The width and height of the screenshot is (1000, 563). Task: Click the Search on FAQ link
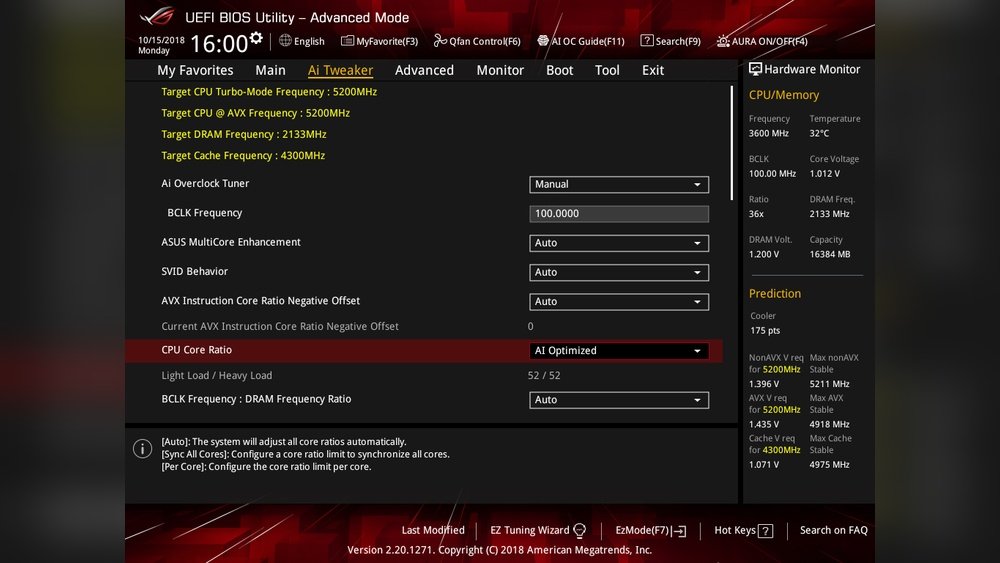point(833,531)
